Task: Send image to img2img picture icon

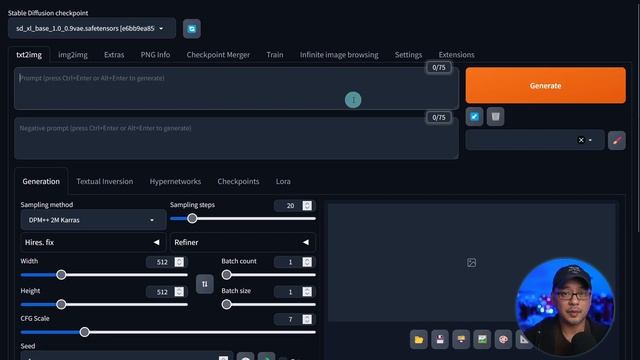Action: point(482,340)
